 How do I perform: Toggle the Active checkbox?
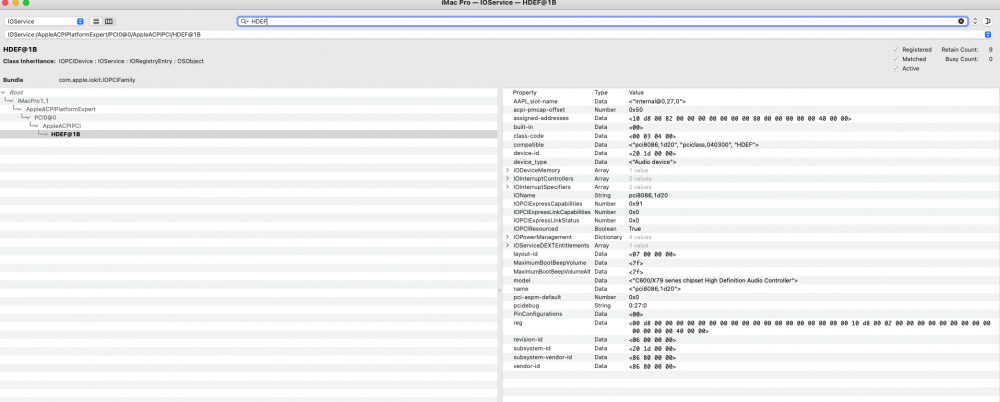895,68
